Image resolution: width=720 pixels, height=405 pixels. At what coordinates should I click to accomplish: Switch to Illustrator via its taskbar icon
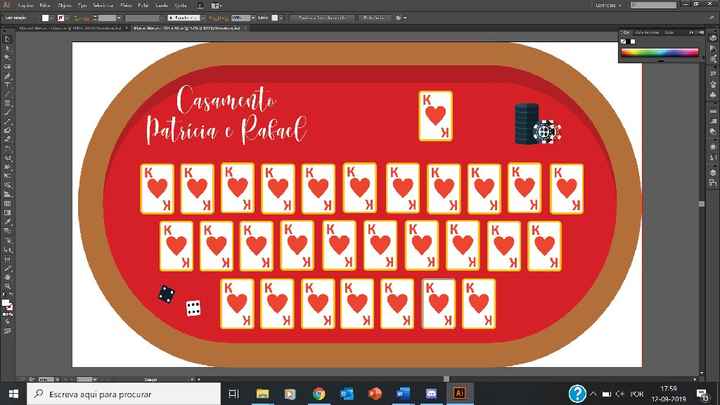click(x=460, y=393)
